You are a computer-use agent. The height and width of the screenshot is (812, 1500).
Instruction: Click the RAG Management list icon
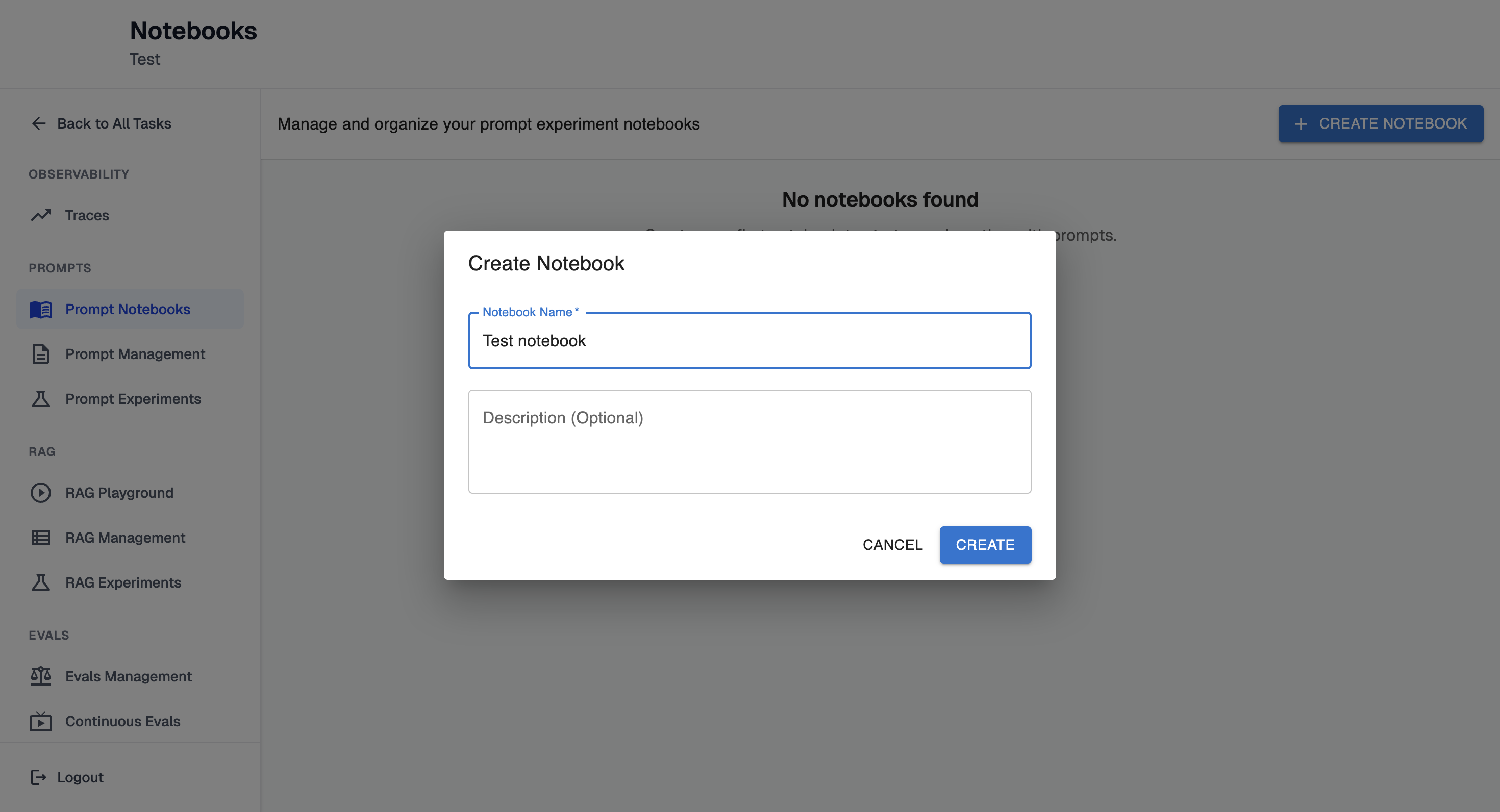coord(41,537)
